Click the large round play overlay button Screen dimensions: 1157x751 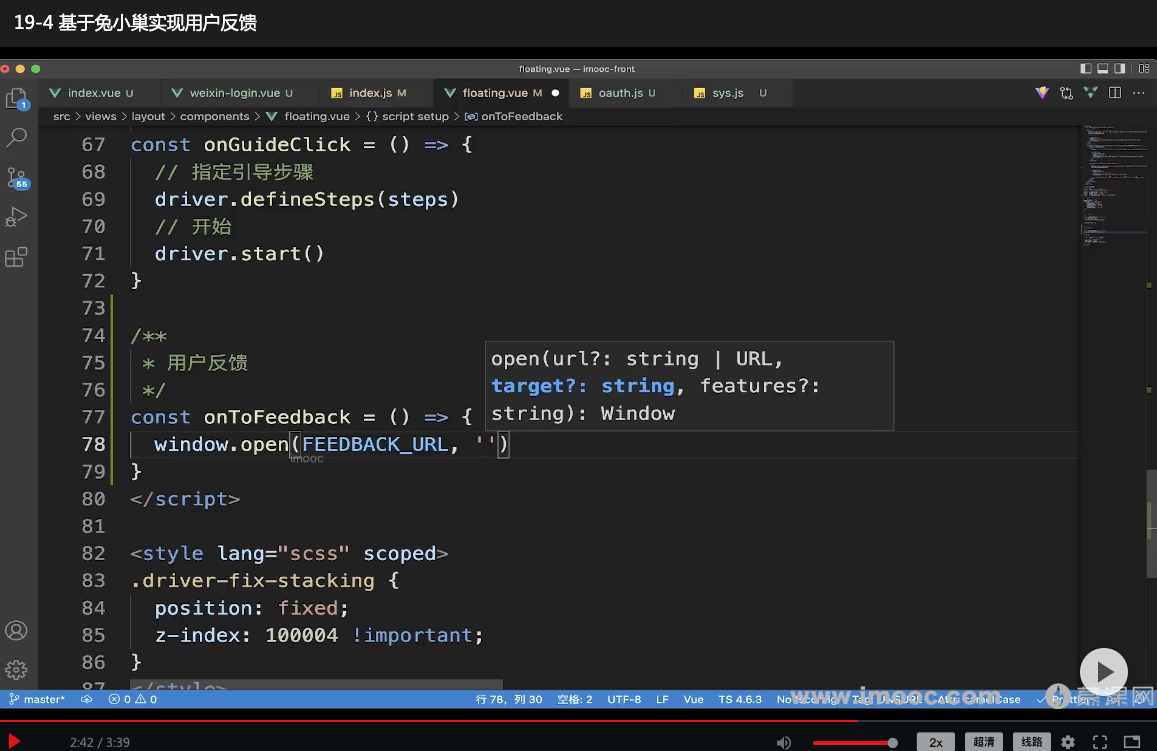[1103, 671]
